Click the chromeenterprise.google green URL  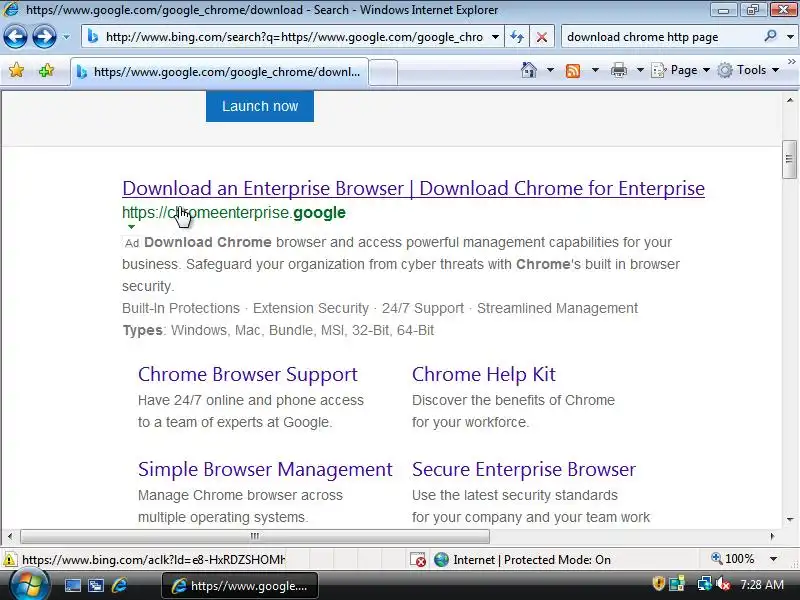point(234,212)
